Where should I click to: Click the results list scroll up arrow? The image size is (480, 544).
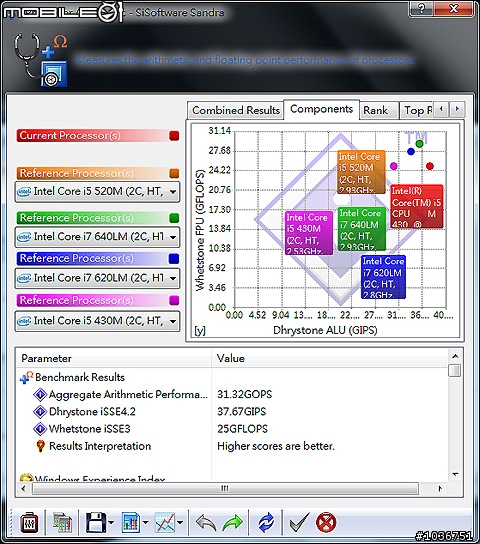pos(455,356)
